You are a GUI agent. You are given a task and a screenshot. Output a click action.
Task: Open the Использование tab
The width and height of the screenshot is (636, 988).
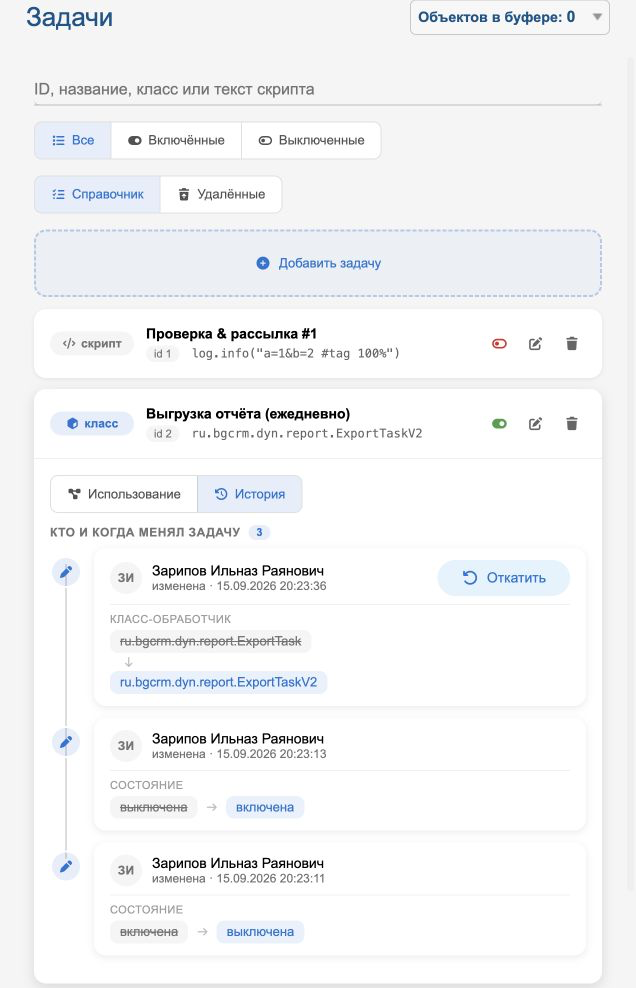[x=124, y=494]
